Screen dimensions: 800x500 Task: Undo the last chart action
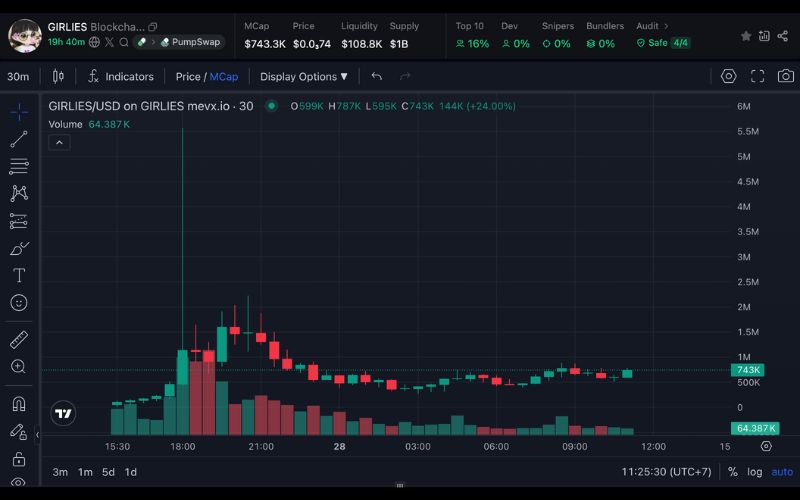(x=377, y=76)
